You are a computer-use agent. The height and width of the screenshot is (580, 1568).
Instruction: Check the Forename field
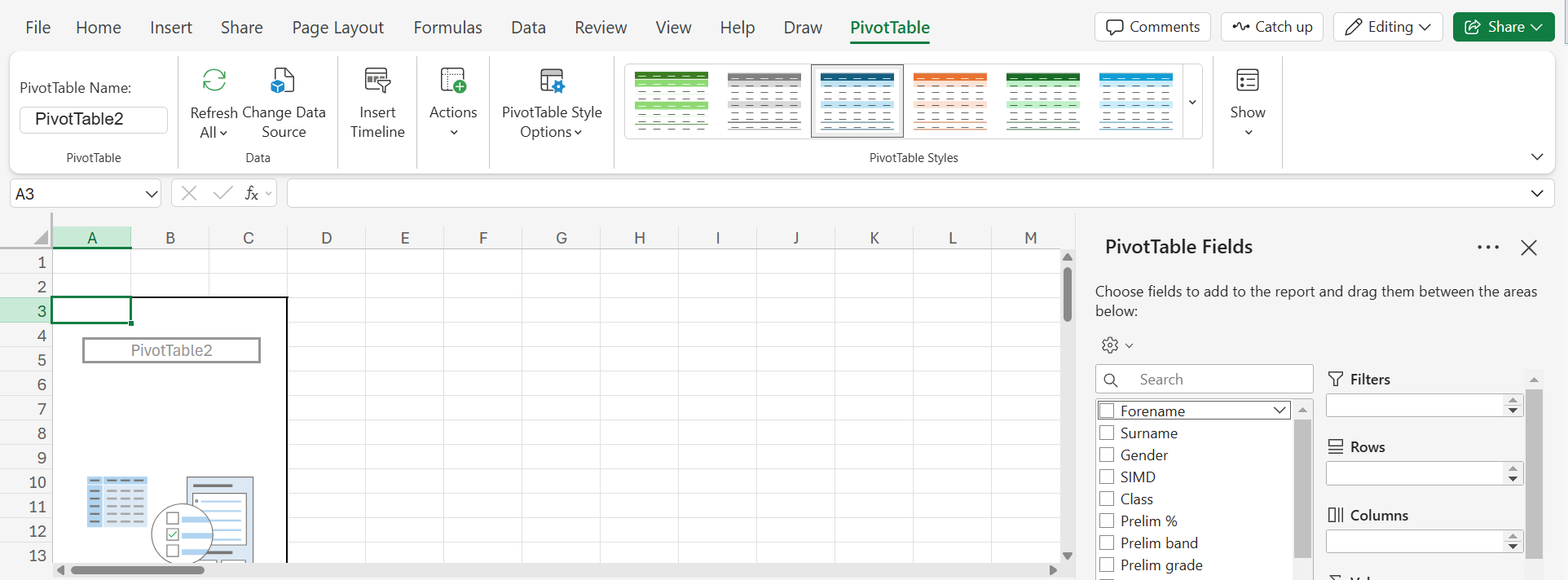tap(1107, 411)
